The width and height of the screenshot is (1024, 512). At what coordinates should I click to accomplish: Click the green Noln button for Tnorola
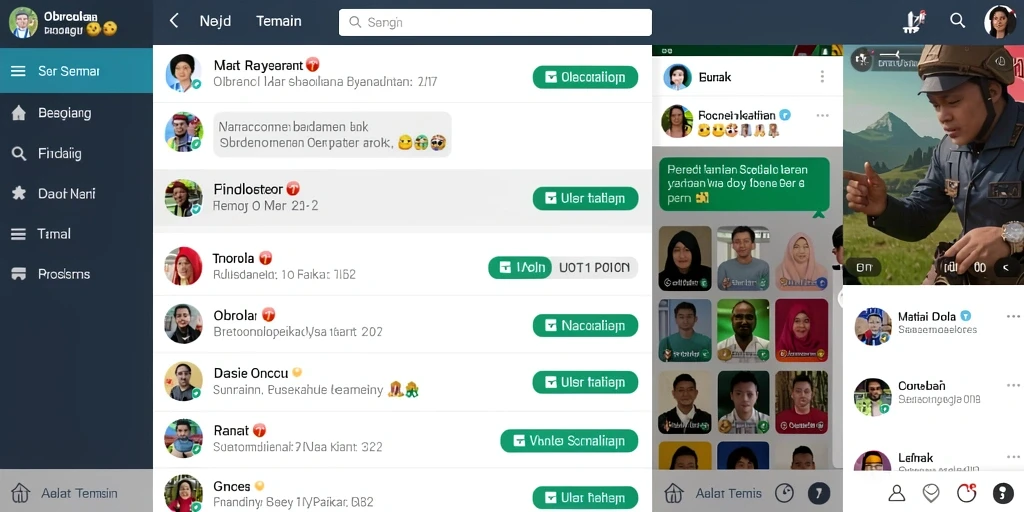coord(520,268)
